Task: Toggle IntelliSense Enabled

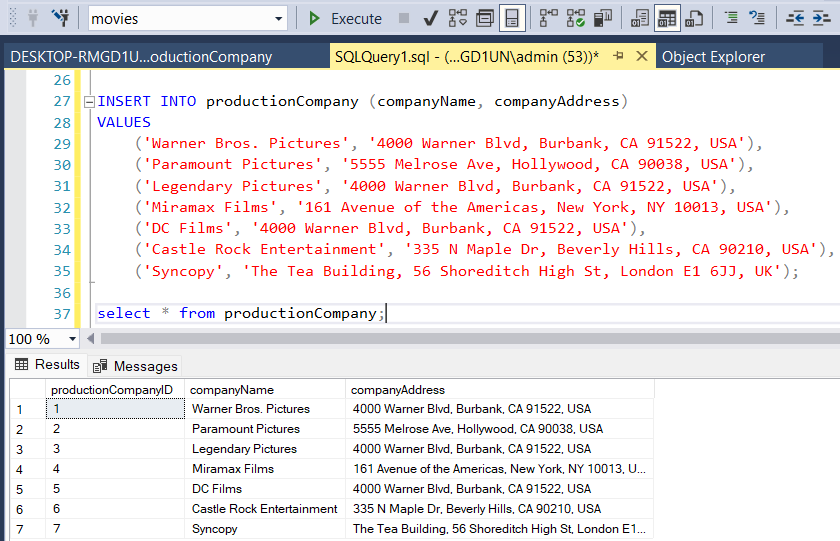Action: 512,18
